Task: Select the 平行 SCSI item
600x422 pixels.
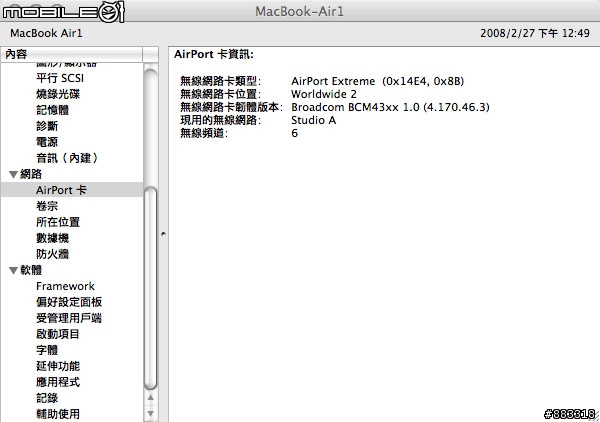Action: click(x=60, y=78)
